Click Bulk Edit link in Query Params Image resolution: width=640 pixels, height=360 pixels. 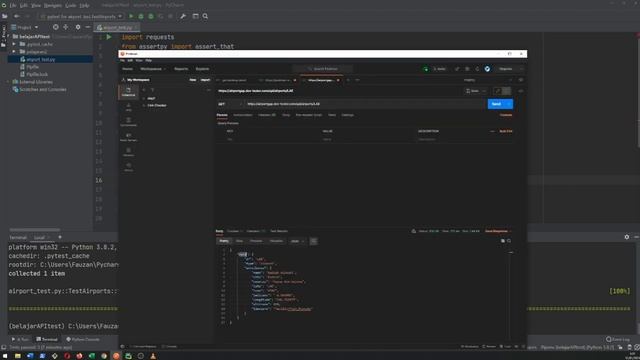(506, 131)
